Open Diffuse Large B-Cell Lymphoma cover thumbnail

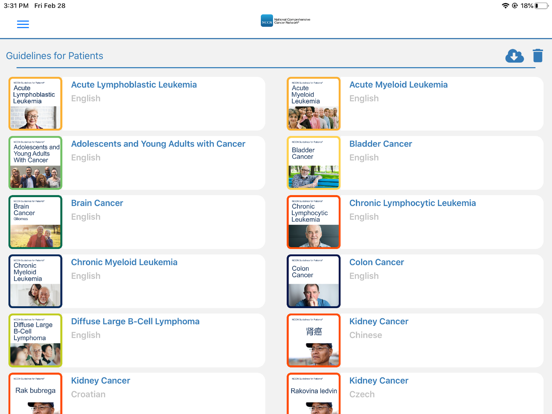35,340
